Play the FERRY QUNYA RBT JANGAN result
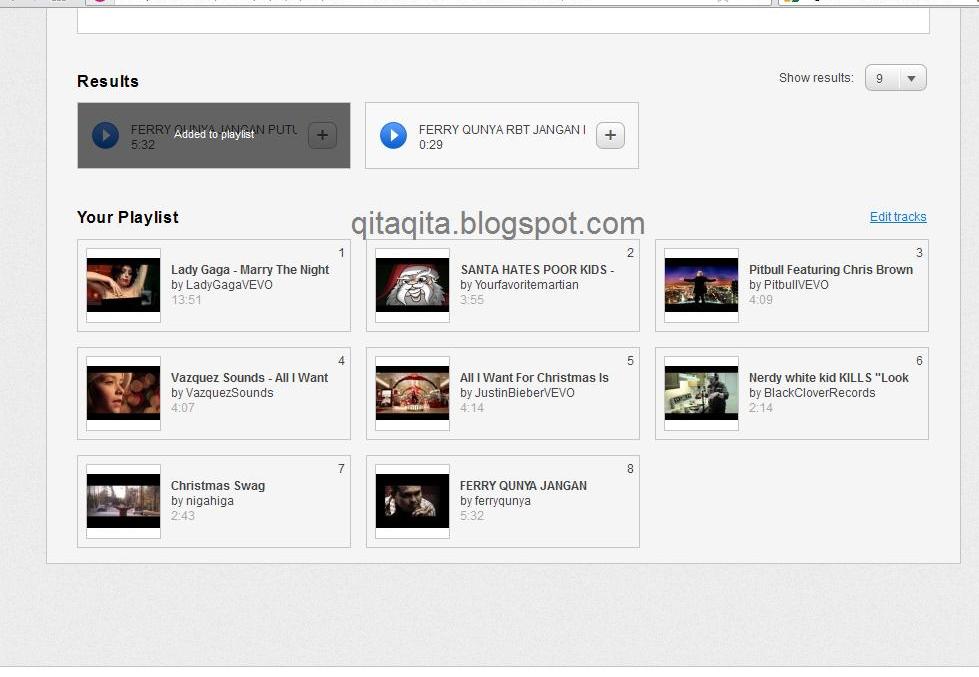This screenshot has height=677, width=979. (x=393, y=136)
